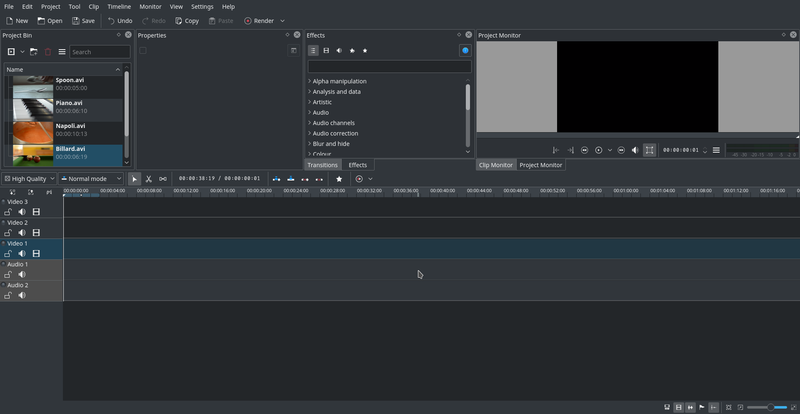800x414 pixels.
Task: Open the High Quality preview dropdown
Action: coord(28,179)
